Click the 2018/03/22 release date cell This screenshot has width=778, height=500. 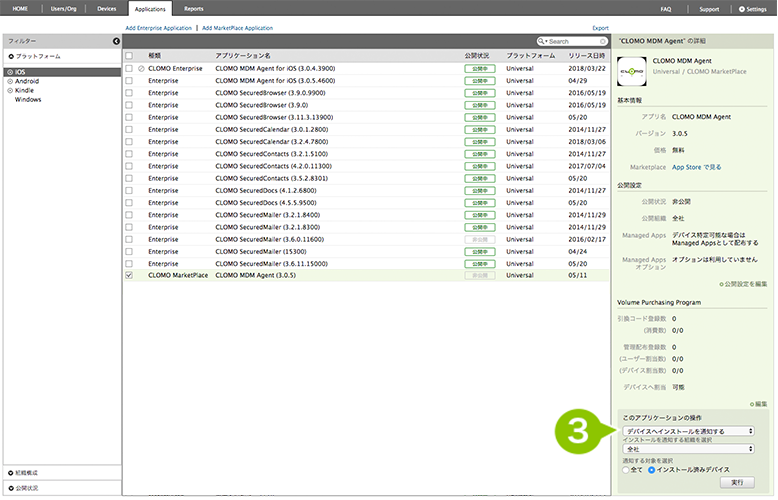click(587, 68)
